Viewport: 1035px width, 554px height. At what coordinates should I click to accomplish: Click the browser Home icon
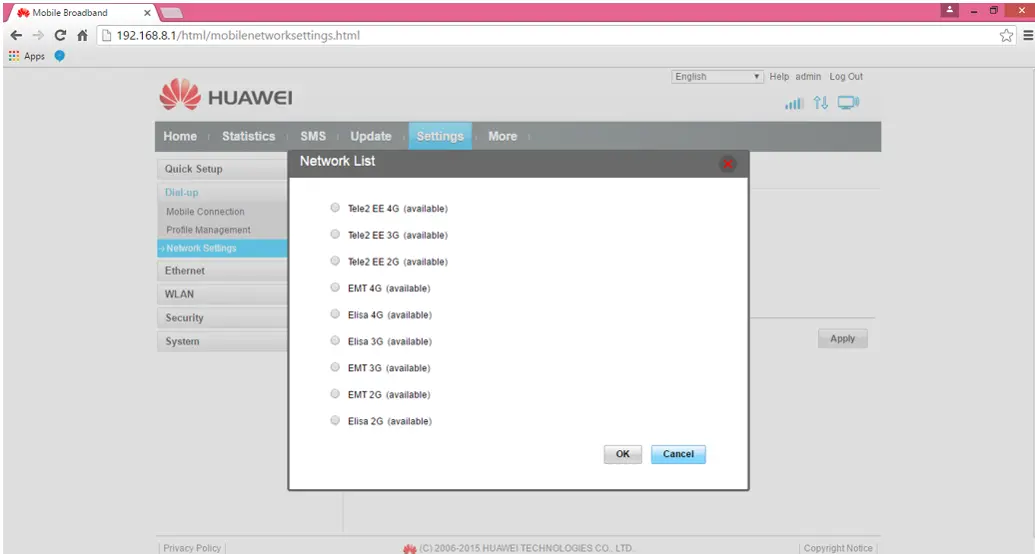click(82, 36)
